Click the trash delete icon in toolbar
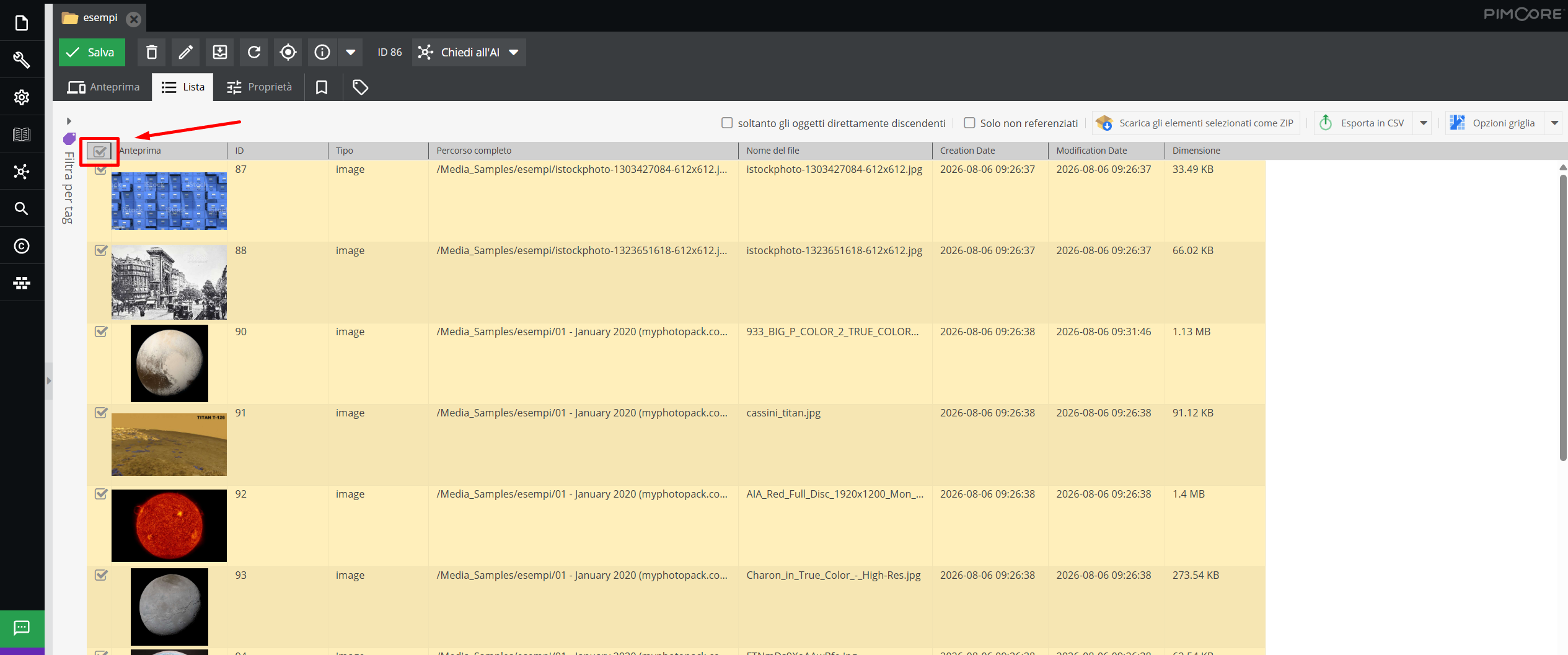The image size is (1568, 655). (152, 52)
